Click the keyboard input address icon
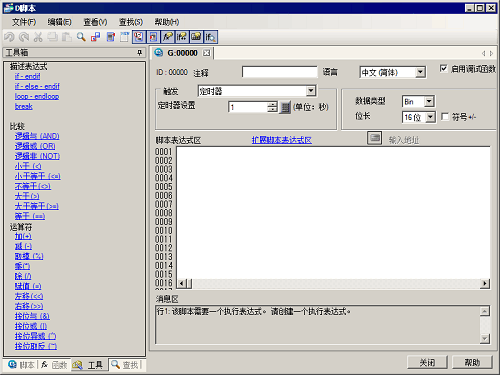The width and height of the screenshot is (500, 375). tap(374, 138)
